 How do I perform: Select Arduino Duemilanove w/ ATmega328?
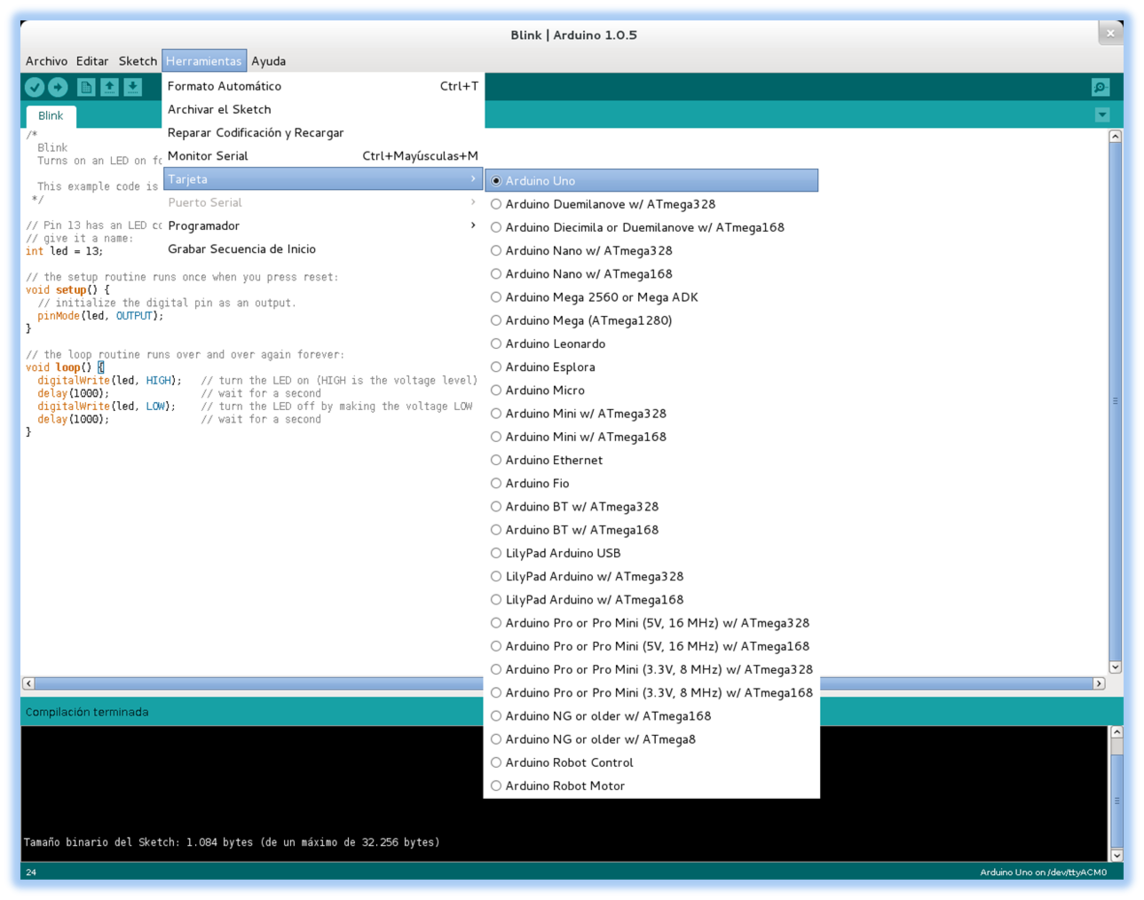652,204
